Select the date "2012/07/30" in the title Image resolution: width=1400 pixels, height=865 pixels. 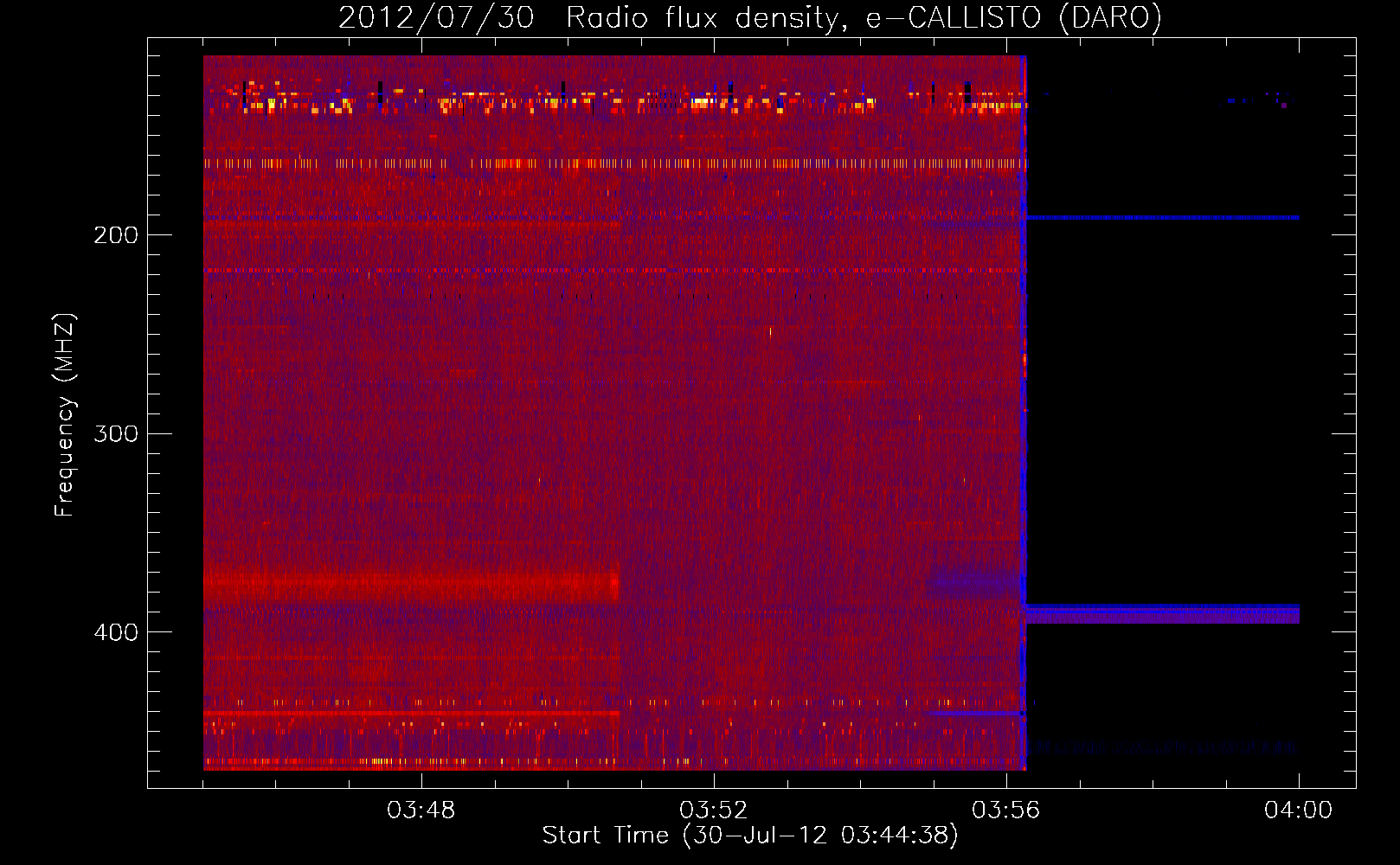(436, 17)
